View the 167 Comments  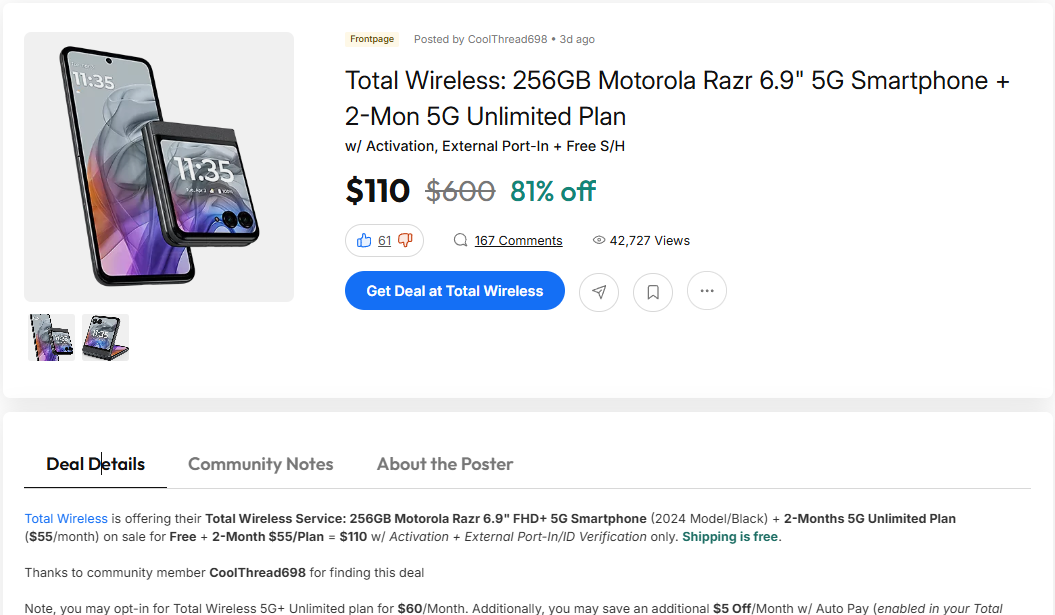[x=518, y=240]
